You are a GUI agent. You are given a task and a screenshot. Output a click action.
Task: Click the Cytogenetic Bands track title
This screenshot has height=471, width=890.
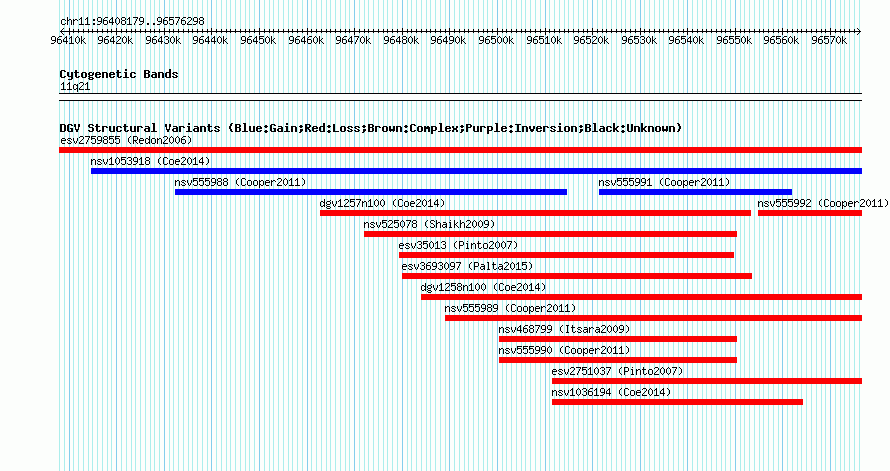tap(119, 74)
